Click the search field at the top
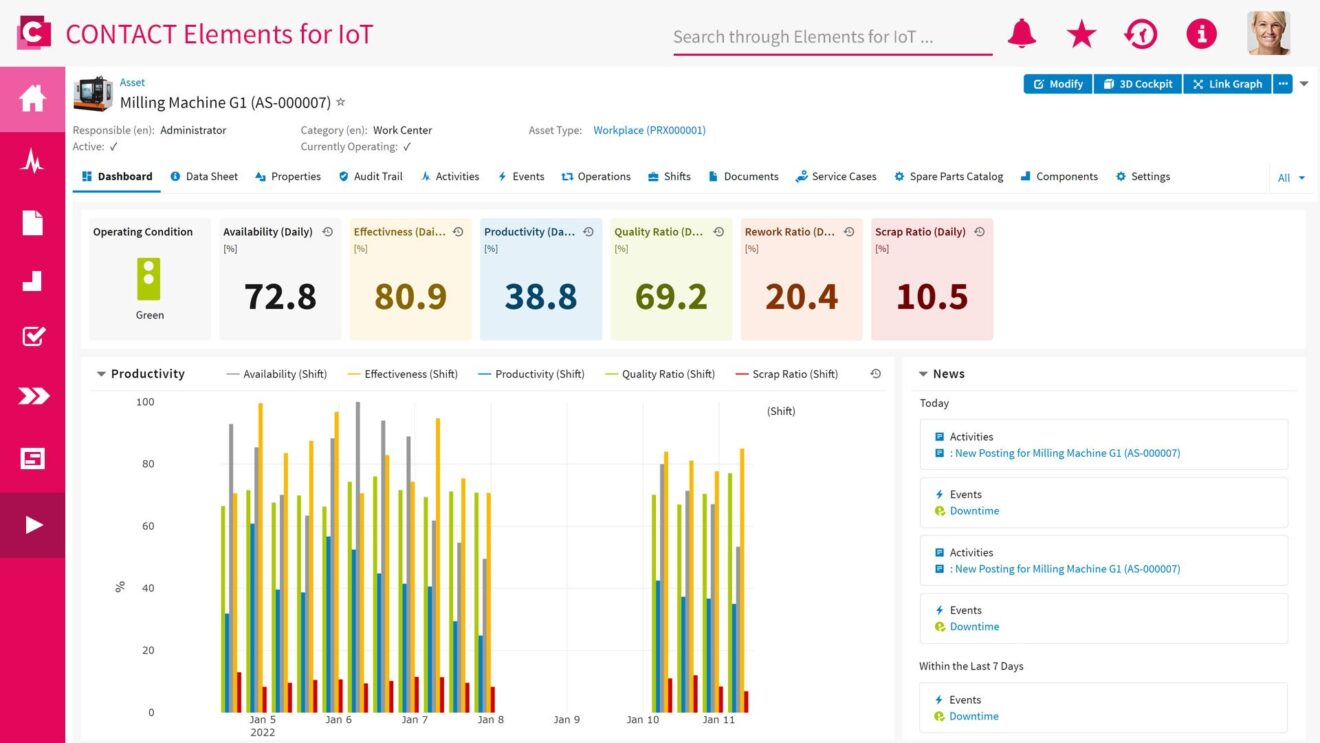Viewport: 1320px width, 743px height. coord(830,36)
